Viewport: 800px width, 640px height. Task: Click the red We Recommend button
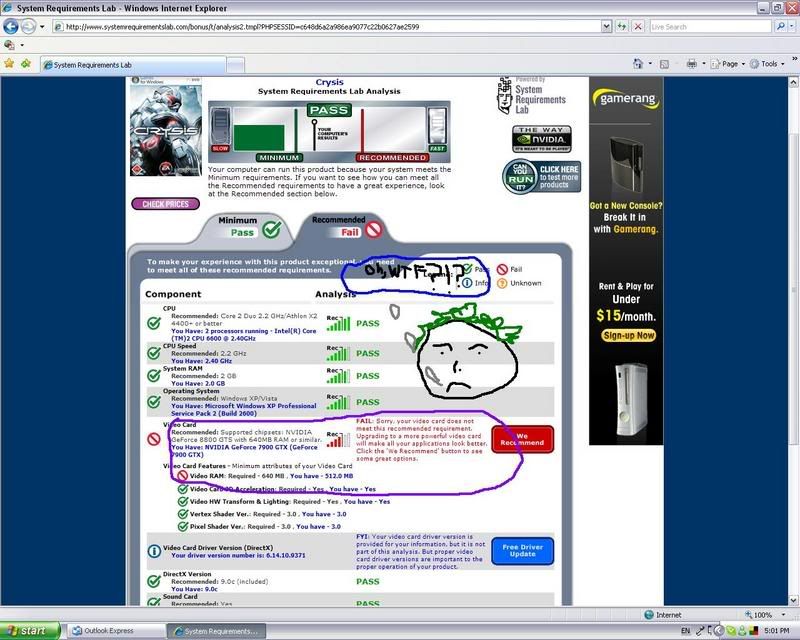tap(522, 438)
